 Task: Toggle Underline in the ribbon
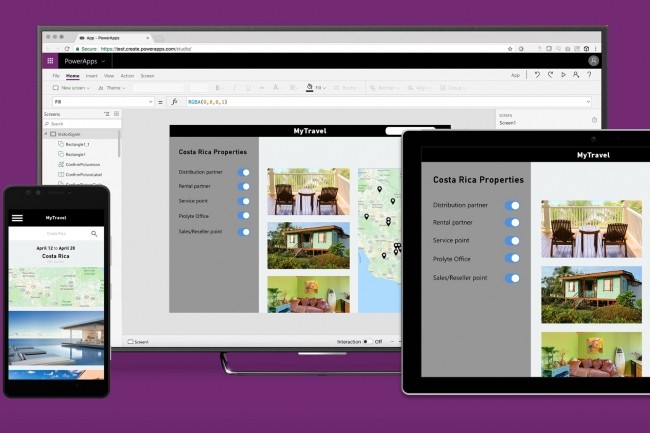coord(248,88)
